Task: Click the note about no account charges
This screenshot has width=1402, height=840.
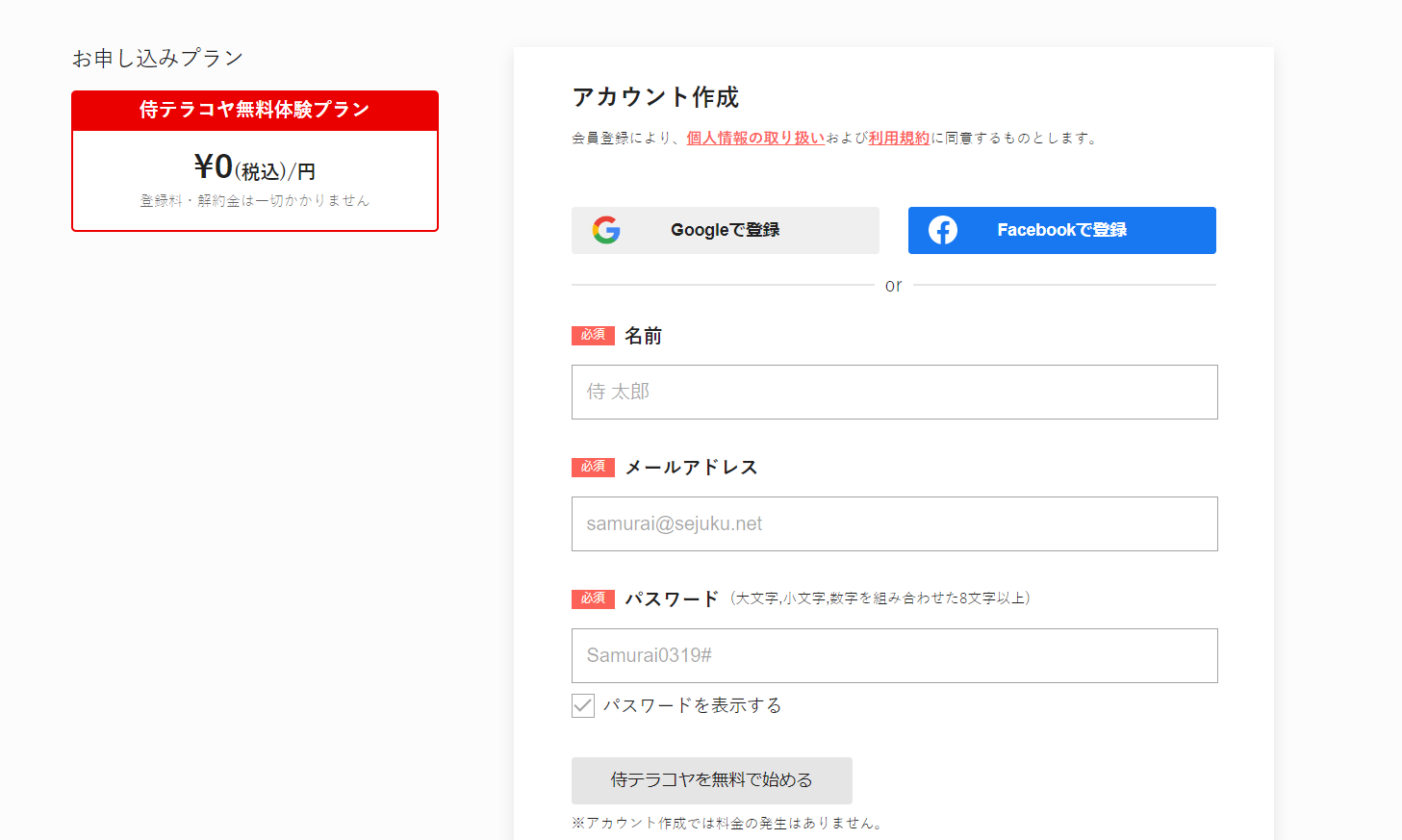Action: click(x=727, y=823)
